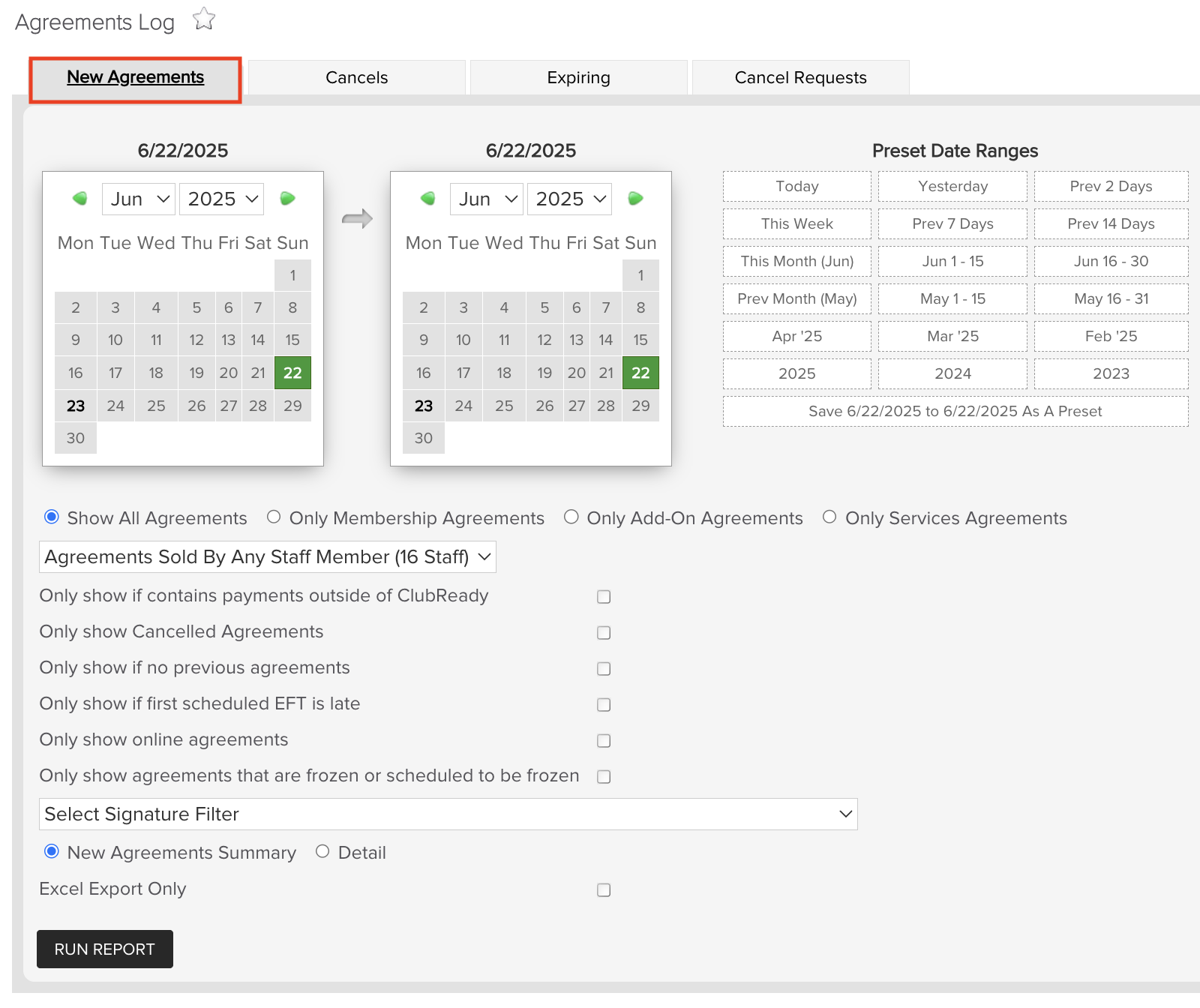Choose Jun 16 - 30 preset
Image resolution: width=1200 pixels, height=1008 pixels.
point(1111,262)
